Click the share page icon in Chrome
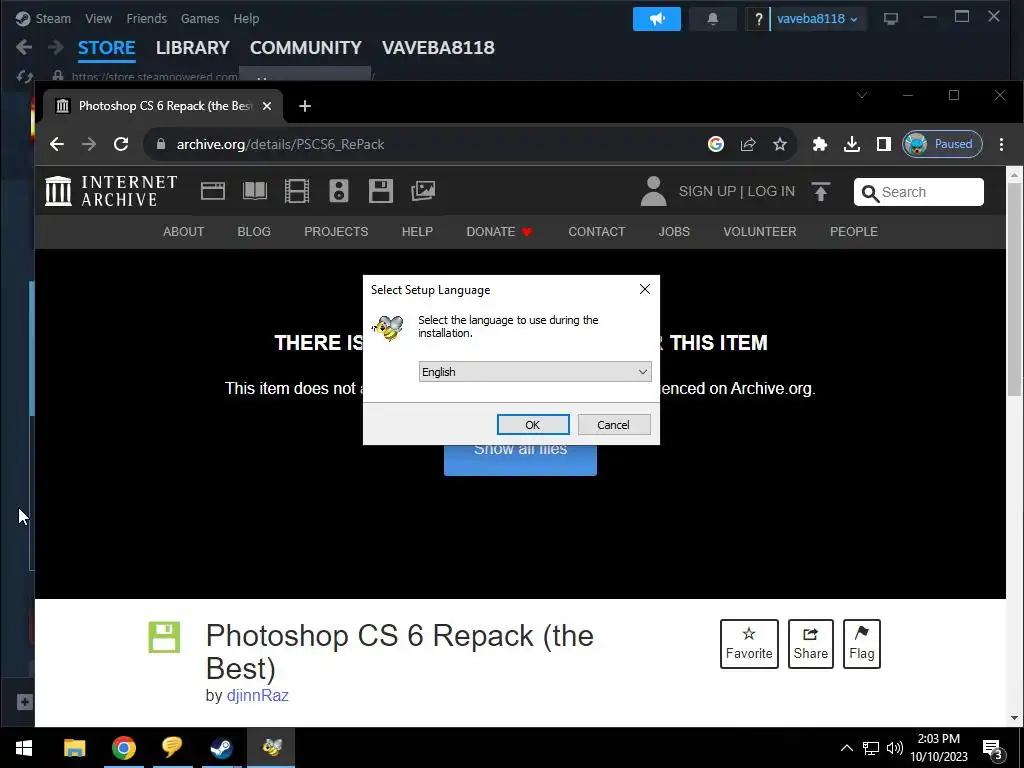 click(748, 144)
